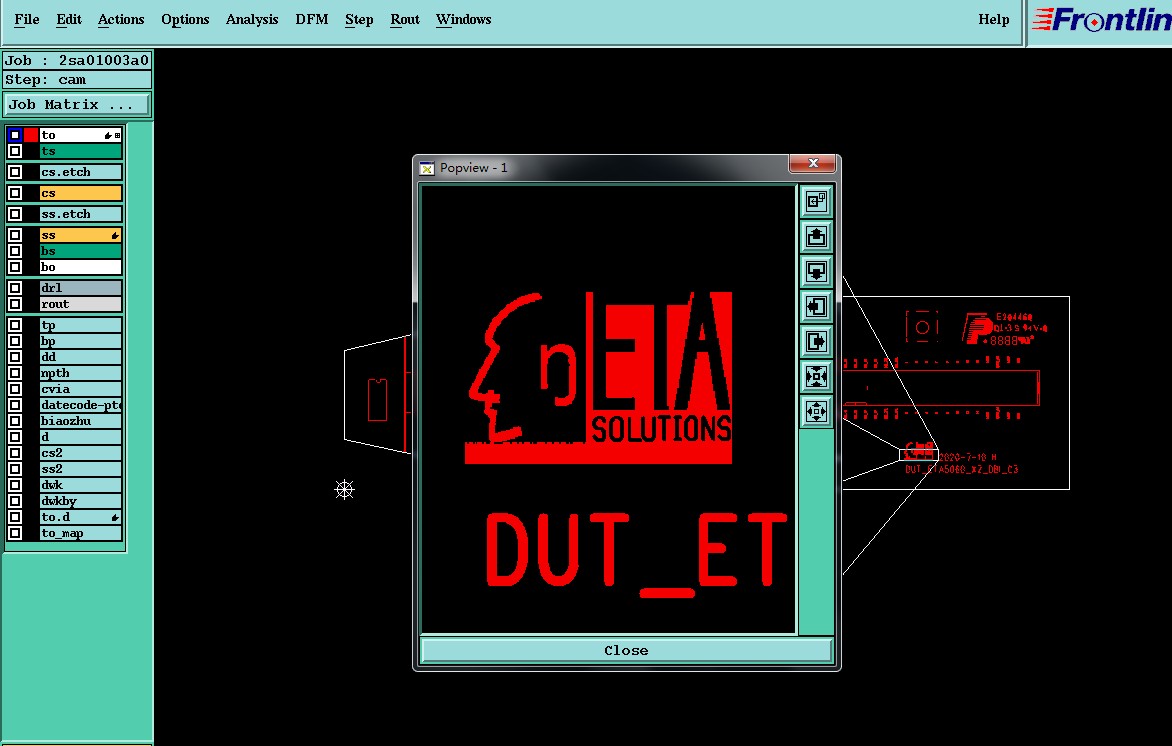This screenshot has height=746, width=1172.
Task: Select layer name cvia
Action: (x=81, y=389)
